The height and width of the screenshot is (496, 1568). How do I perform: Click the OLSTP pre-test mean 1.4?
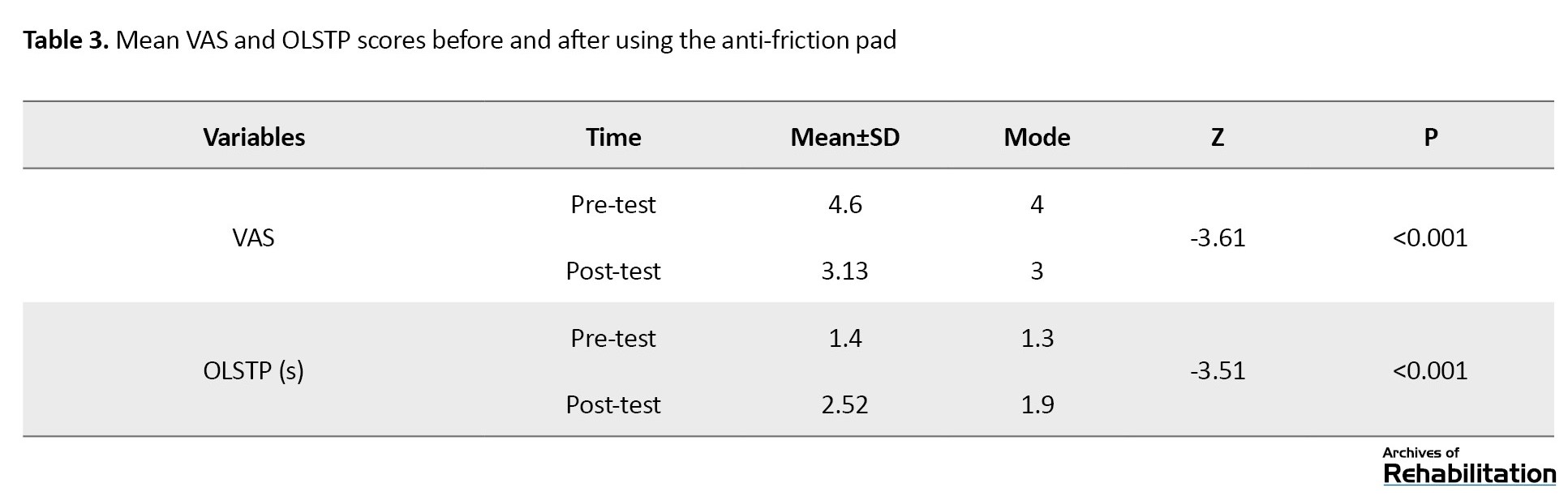844,338
